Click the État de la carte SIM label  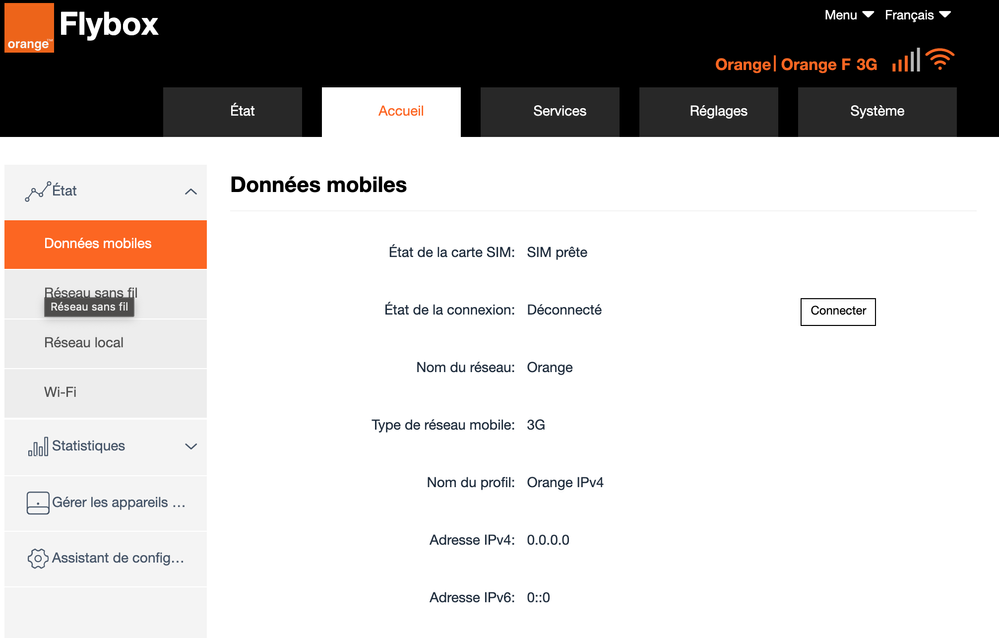[x=452, y=252]
